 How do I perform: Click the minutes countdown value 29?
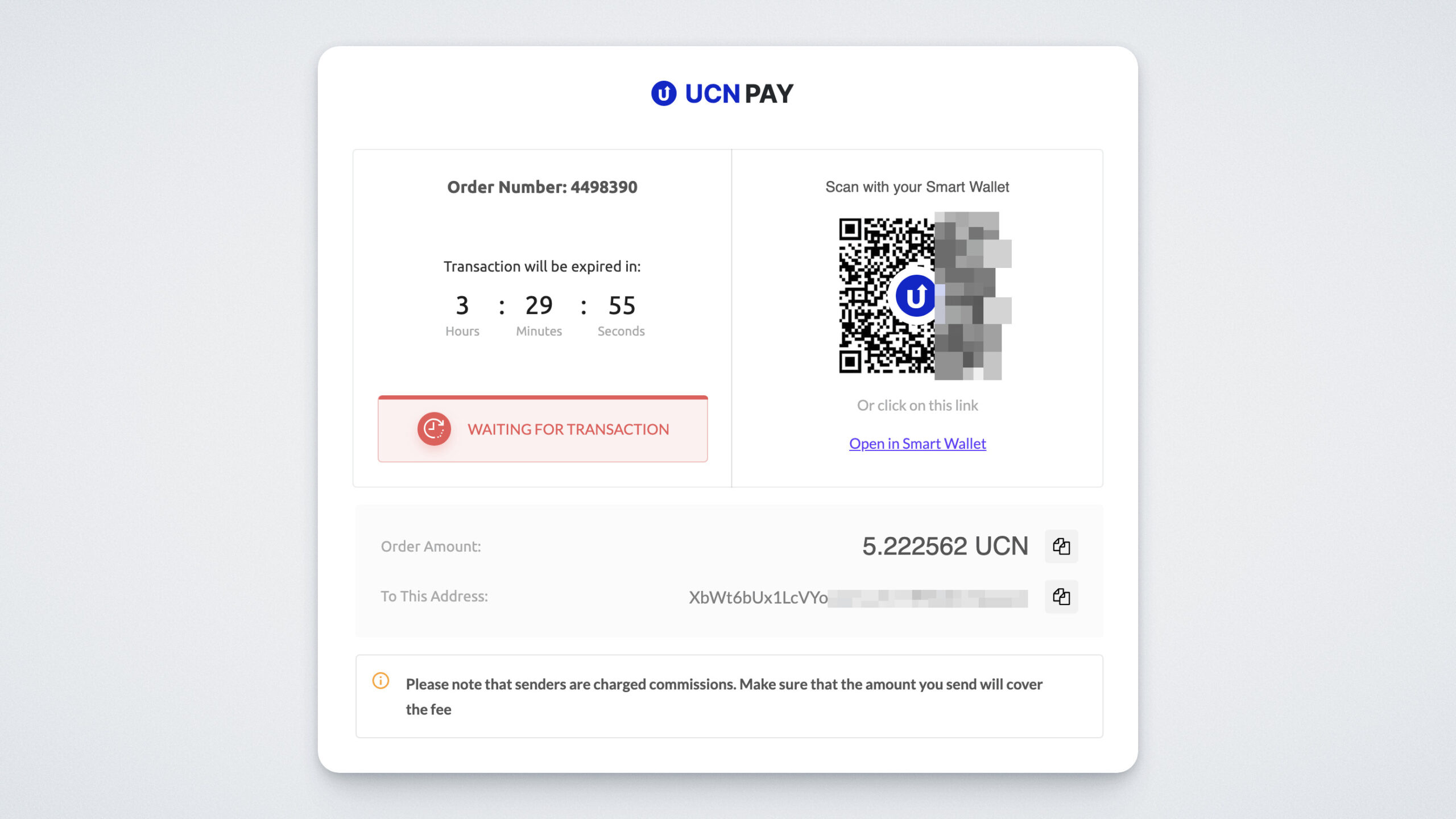(539, 306)
